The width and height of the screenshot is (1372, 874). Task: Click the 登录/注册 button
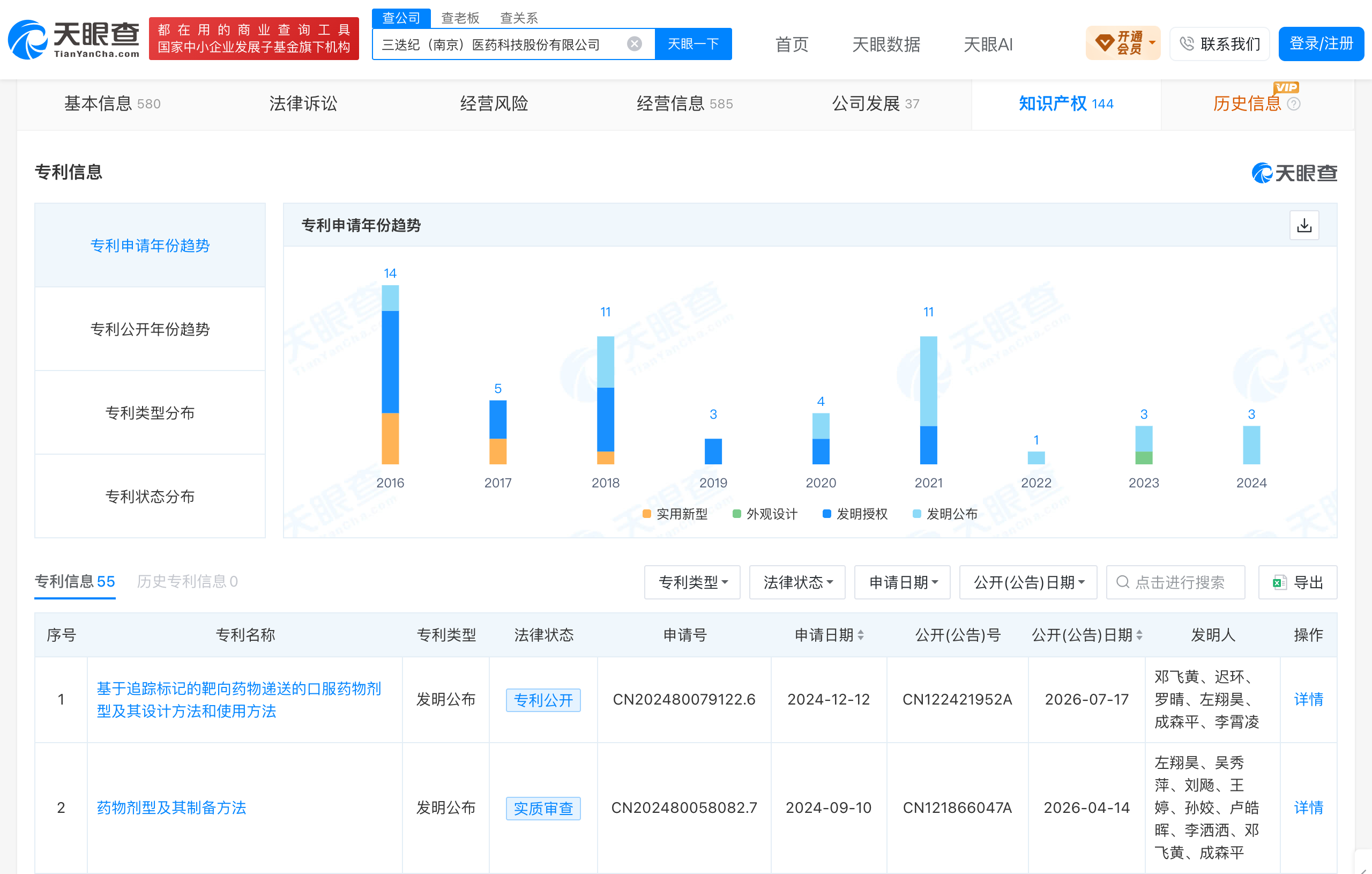coord(1321,43)
